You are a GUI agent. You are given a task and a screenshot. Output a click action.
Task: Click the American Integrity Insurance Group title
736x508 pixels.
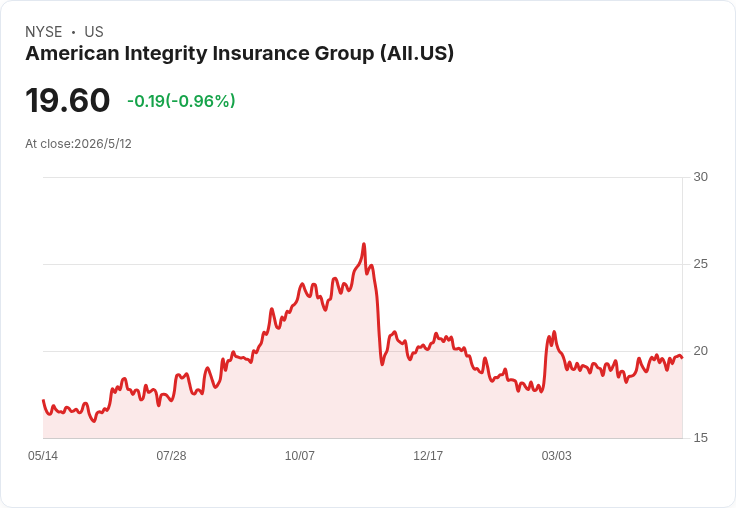tap(239, 54)
